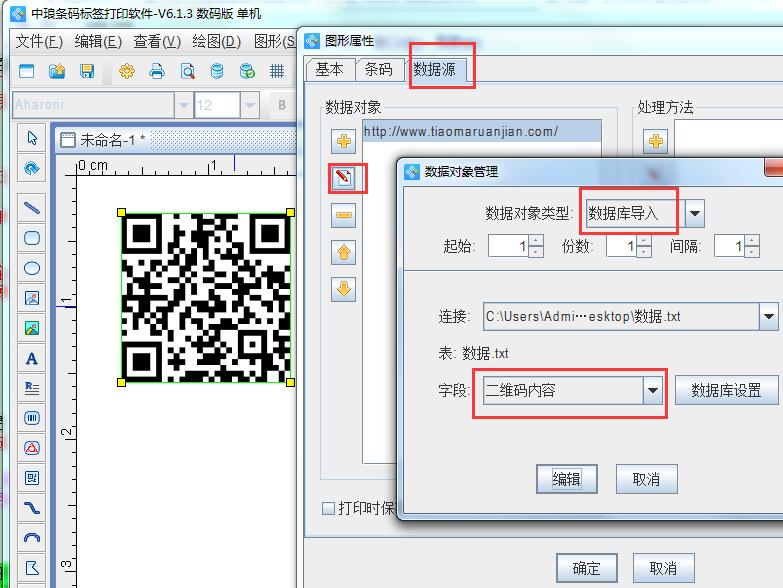The width and height of the screenshot is (783, 588).
Task: Open the 编辑(E) menu
Action: (x=98, y=41)
